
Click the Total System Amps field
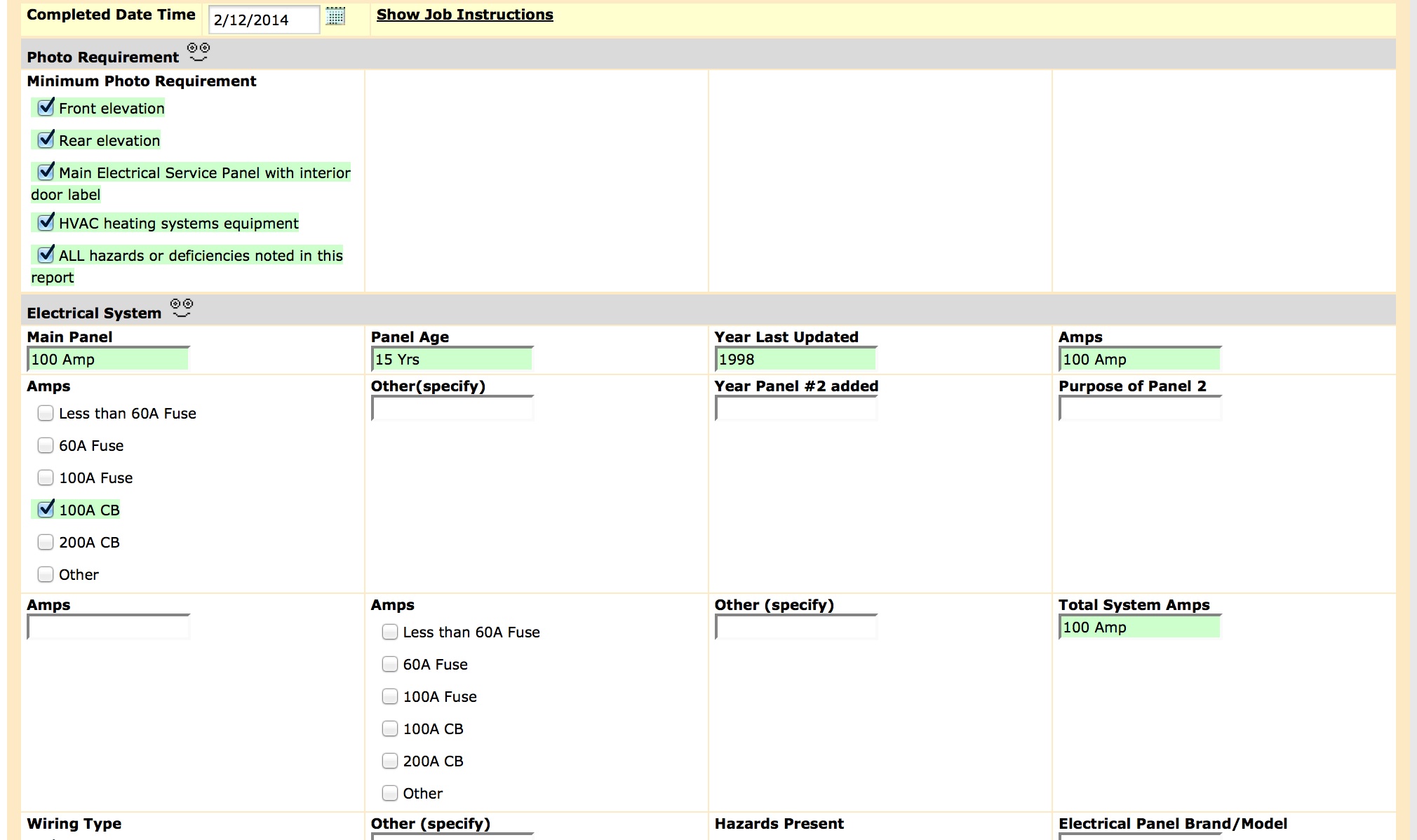[x=1140, y=627]
